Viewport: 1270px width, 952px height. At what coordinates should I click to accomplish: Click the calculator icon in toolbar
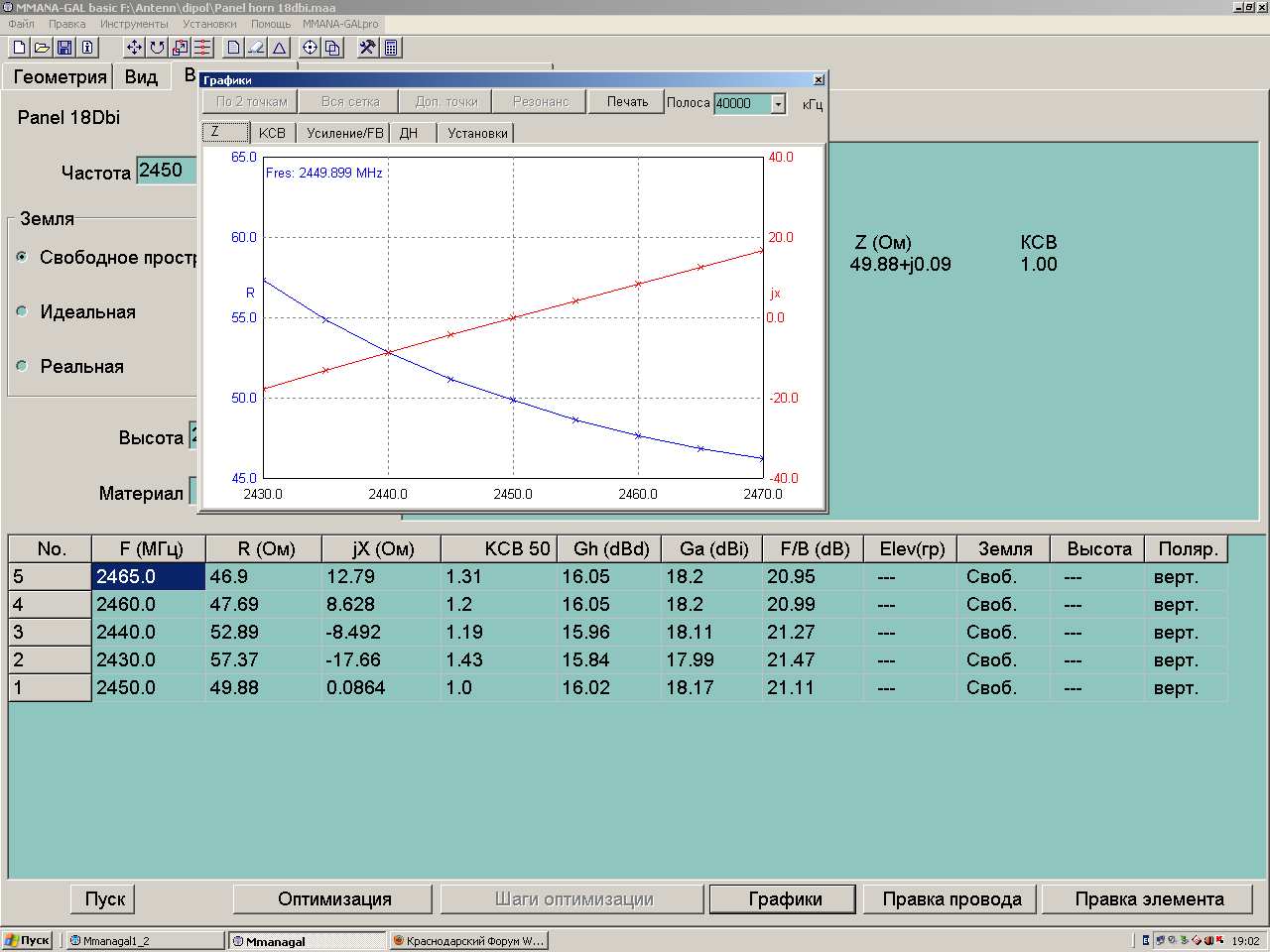[391, 48]
